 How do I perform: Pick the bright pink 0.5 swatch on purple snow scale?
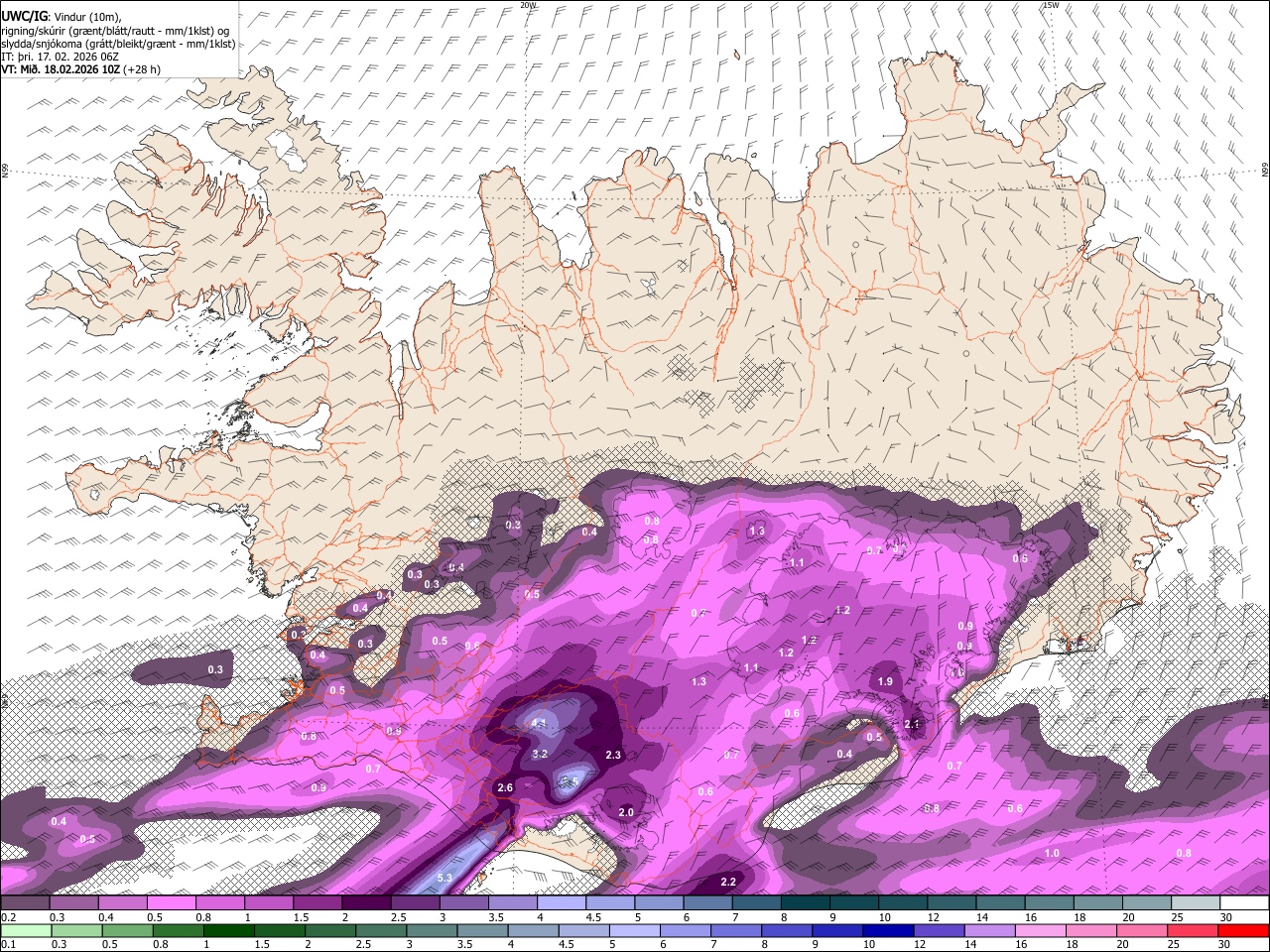click(x=171, y=903)
